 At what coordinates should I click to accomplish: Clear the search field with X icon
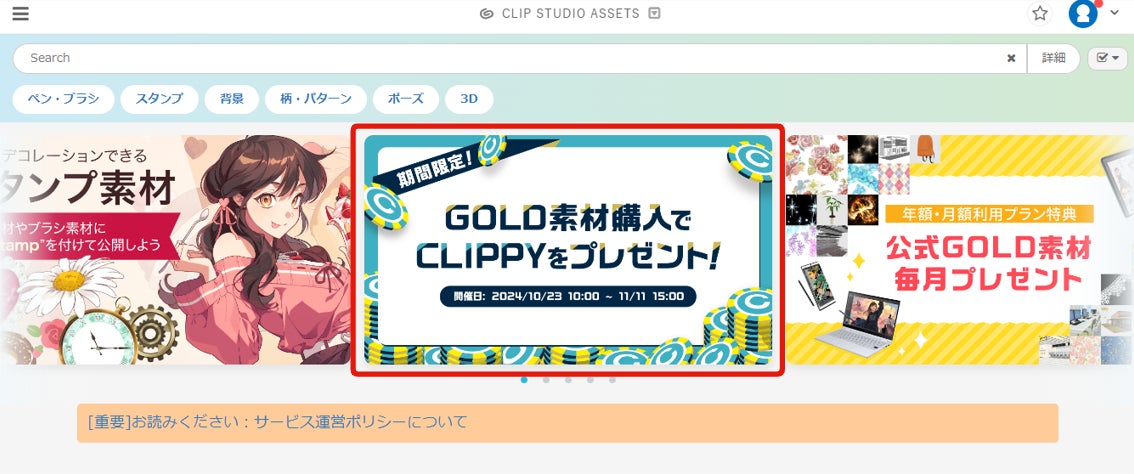coord(1011,59)
